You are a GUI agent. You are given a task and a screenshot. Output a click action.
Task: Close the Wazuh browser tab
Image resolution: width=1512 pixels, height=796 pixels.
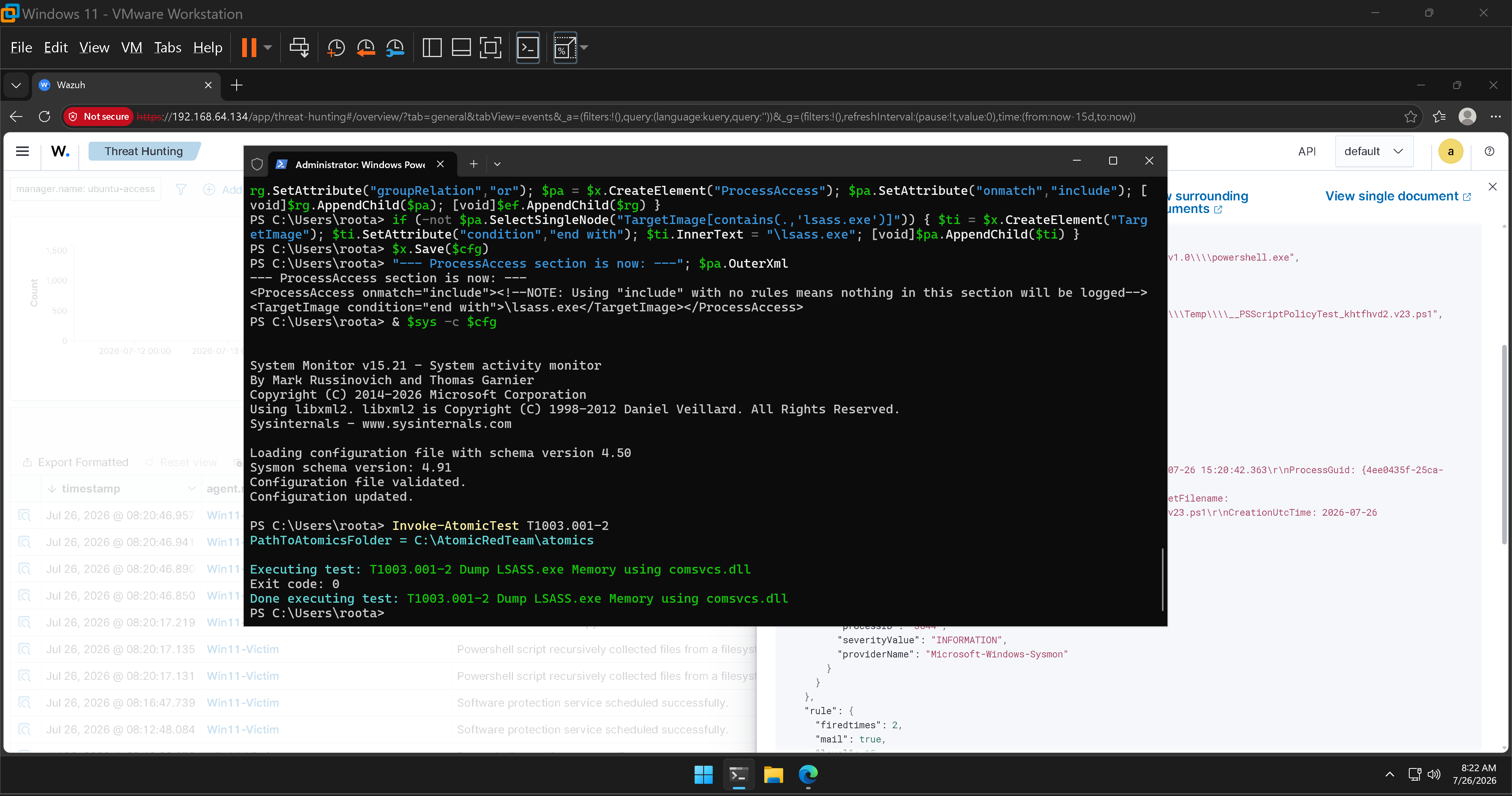coord(208,85)
